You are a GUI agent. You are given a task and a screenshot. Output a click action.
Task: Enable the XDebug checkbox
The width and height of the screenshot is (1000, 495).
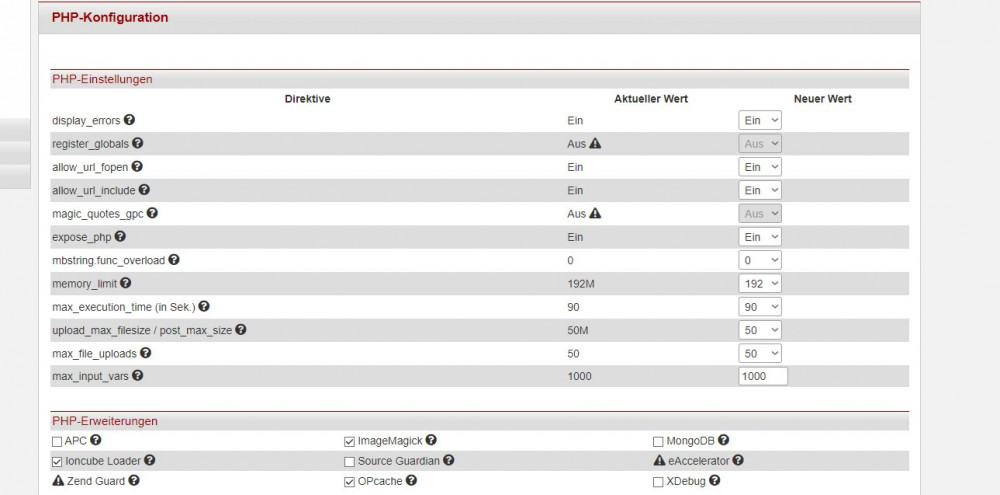(658, 482)
